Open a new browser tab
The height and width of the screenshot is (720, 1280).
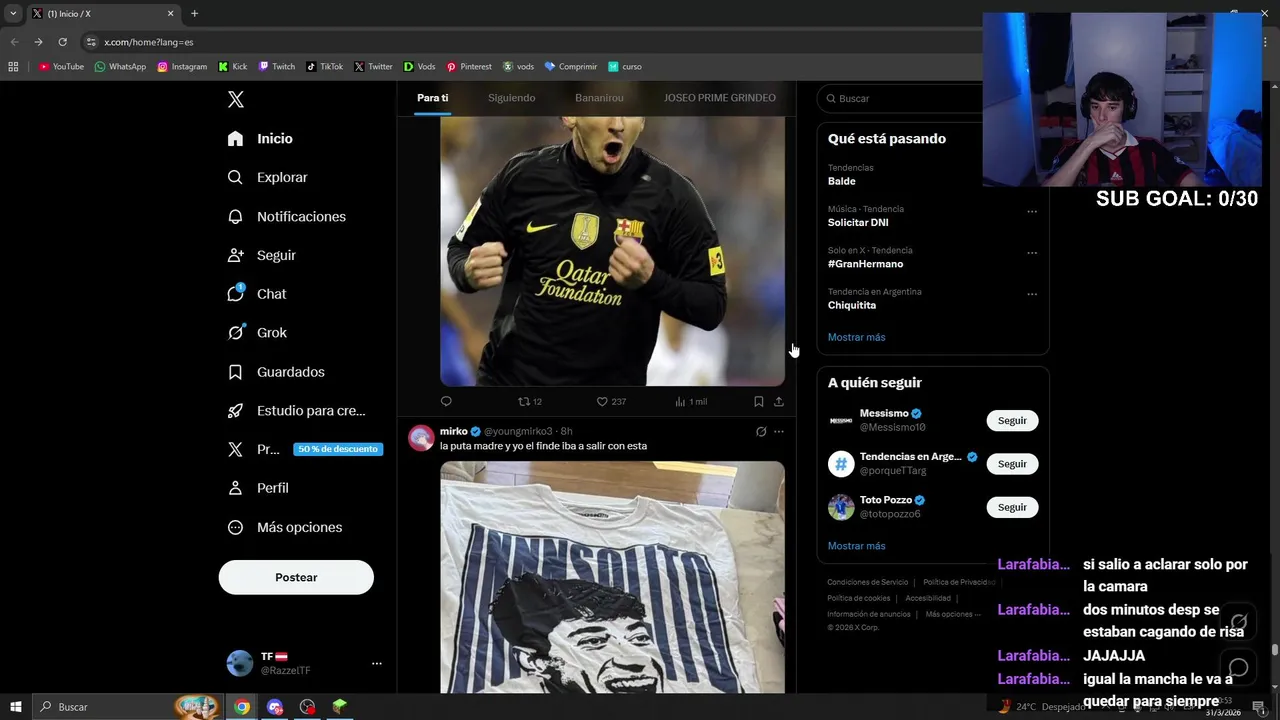tap(194, 13)
